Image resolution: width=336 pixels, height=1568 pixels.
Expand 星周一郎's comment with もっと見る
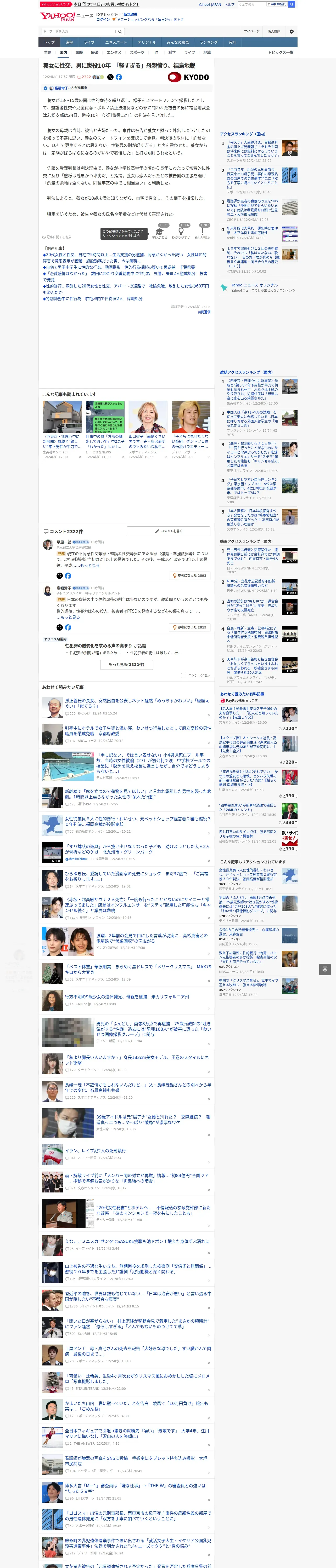pyautogui.click(x=90, y=566)
